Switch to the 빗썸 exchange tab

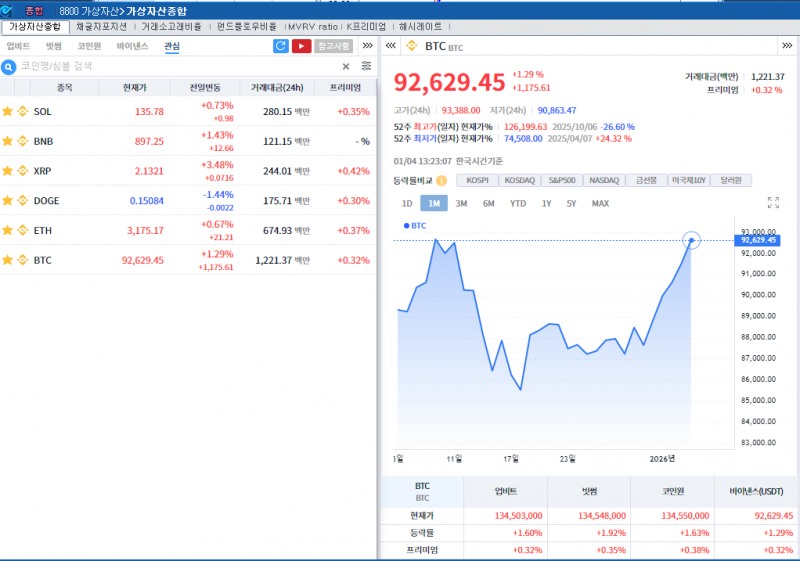coord(54,46)
